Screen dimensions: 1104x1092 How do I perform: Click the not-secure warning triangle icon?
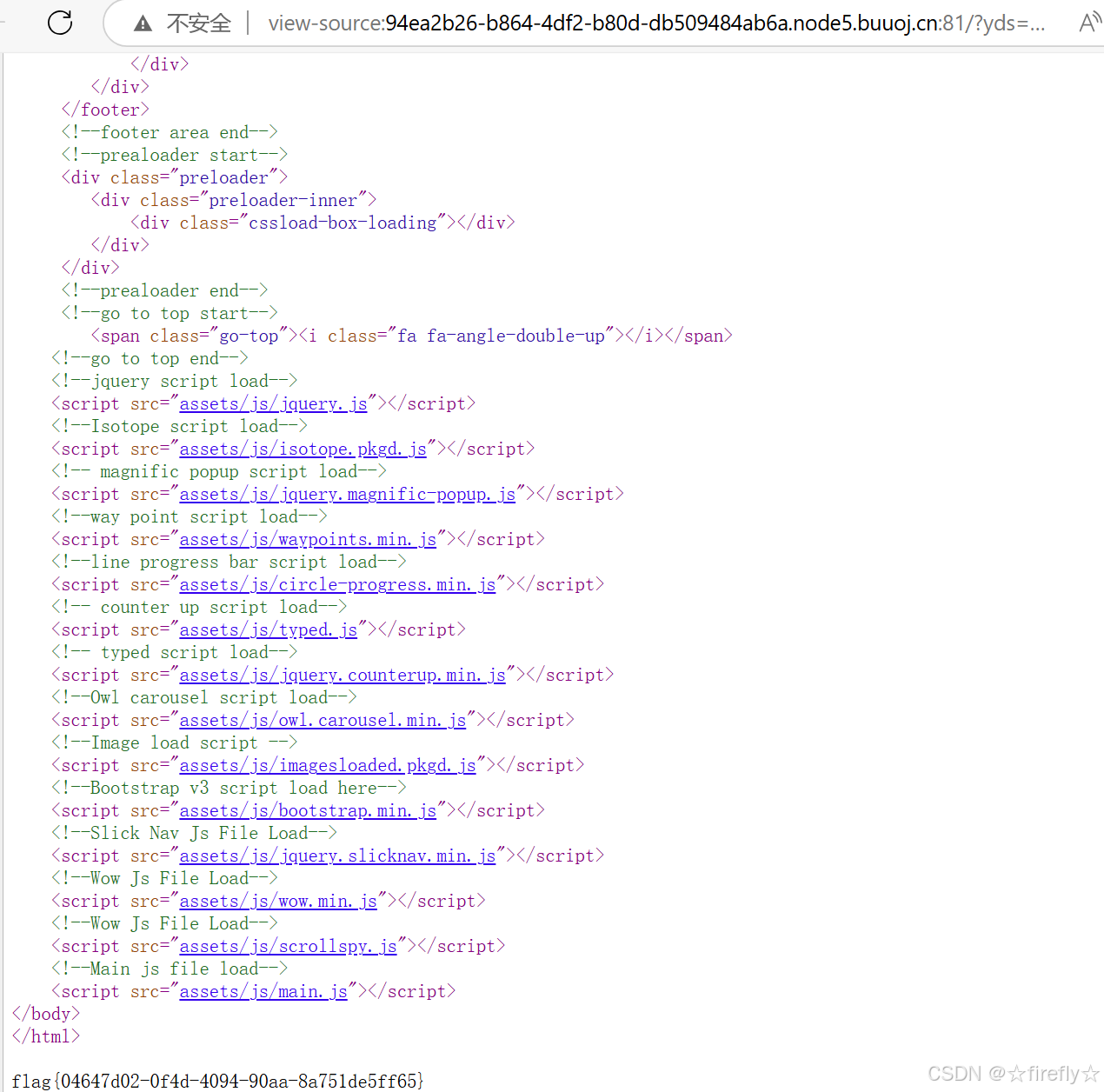[143, 23]
